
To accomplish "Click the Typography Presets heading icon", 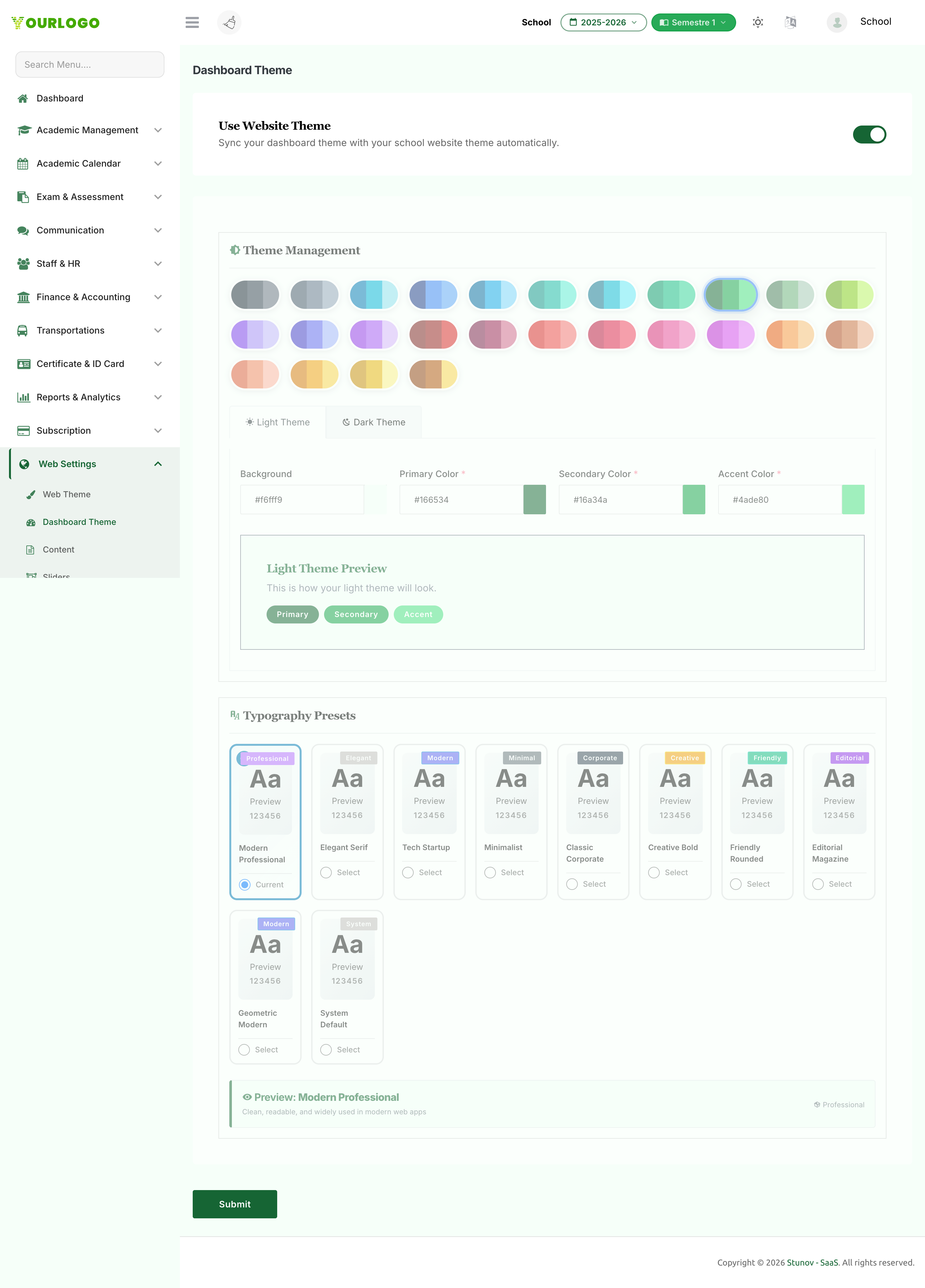I will tap(235, 715).
